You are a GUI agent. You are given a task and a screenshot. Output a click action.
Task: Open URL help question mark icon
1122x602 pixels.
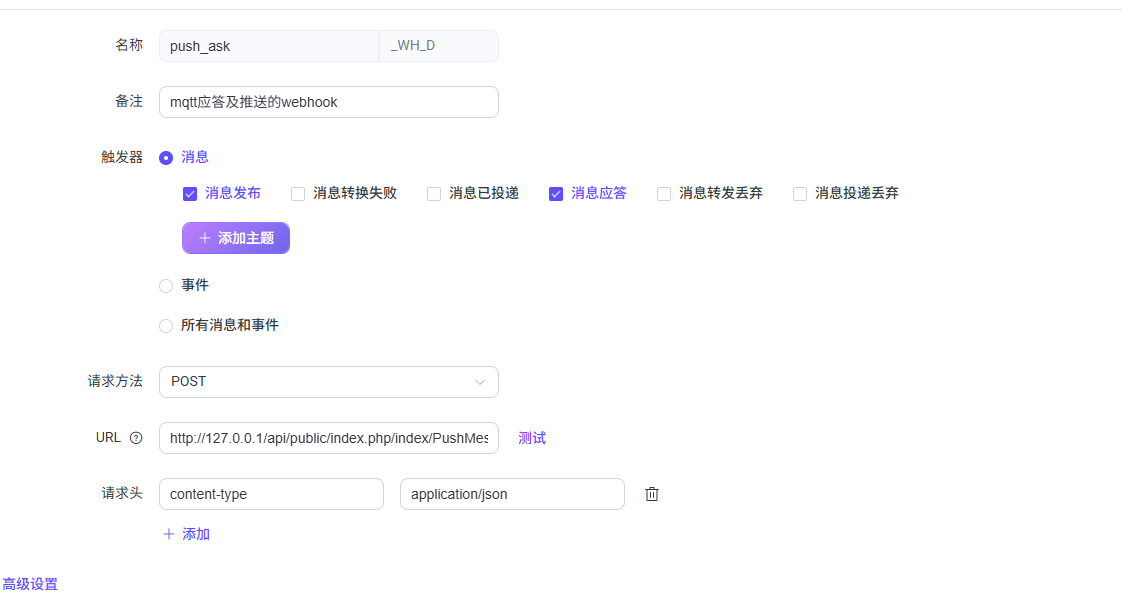(x=136, y=438)
